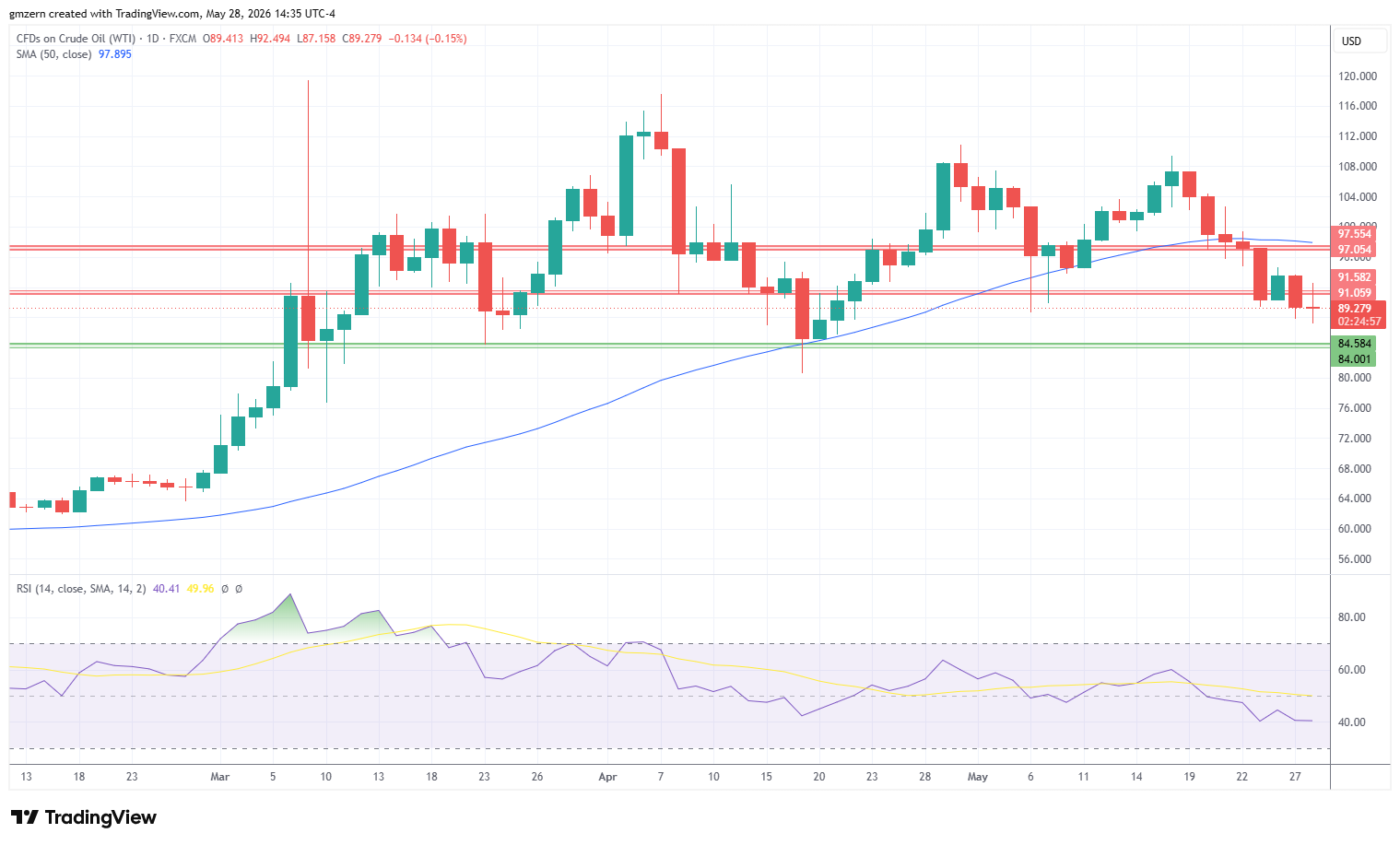The image size is (1400, 845).
Task: Click the 27 date label on time axis
Action: pyautogui.click(x=1295, y=777)
